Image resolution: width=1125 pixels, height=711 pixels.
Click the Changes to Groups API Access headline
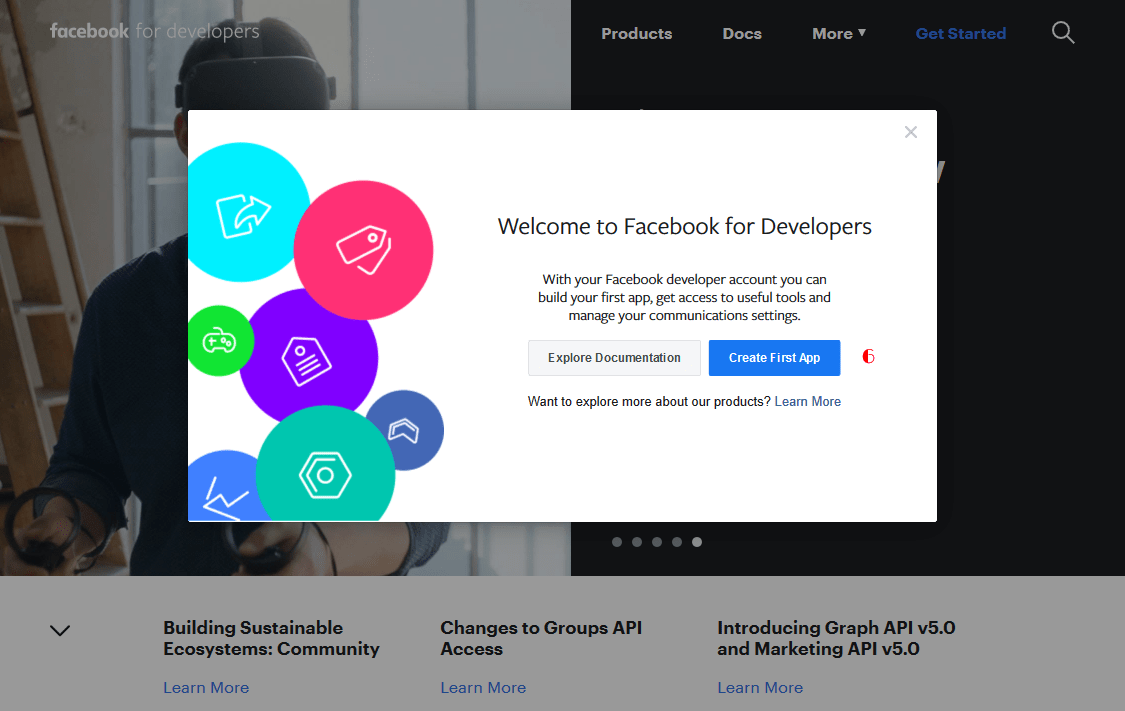pos(541,638)
